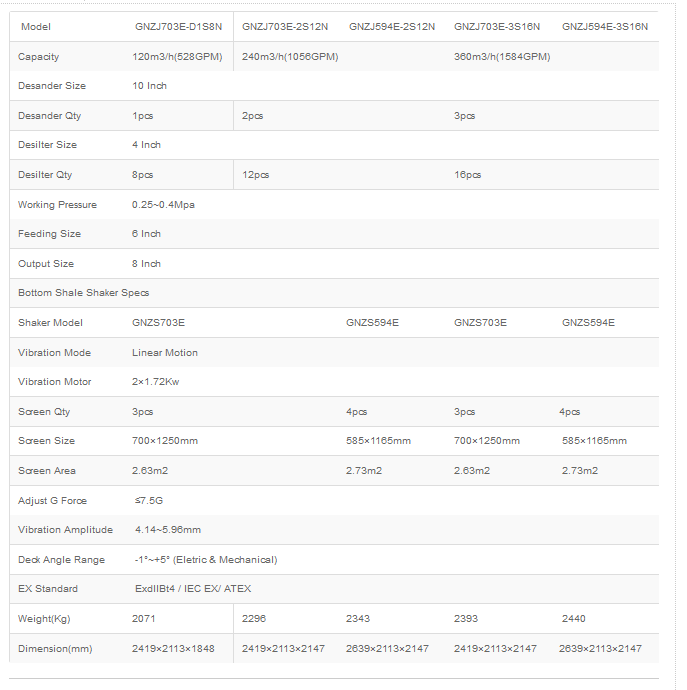Select the GNZJ594E-2S12N column header
Screen dimensions: 687x690
[x=392, y=27]
